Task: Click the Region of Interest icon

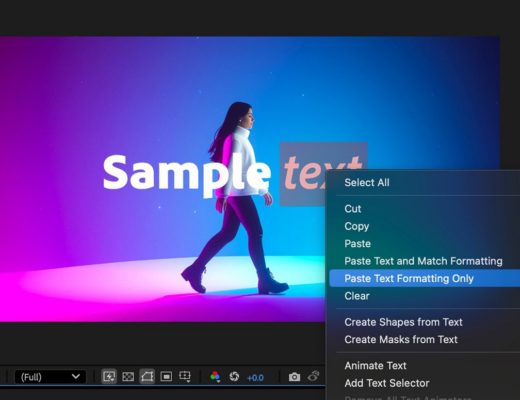Action: (166, 377)
